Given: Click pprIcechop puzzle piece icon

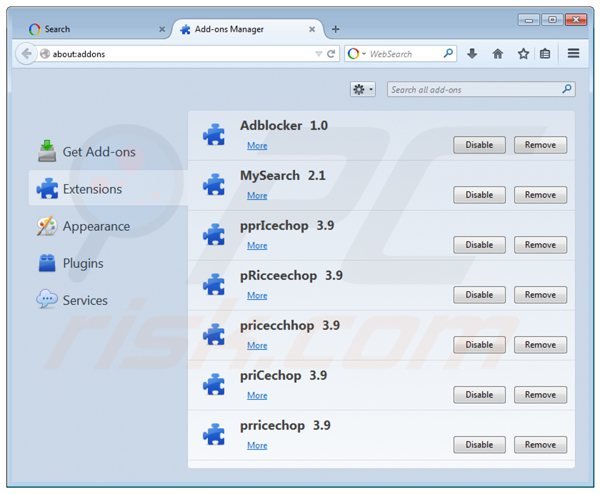Looking at the screenshot, I should [214, 235].
